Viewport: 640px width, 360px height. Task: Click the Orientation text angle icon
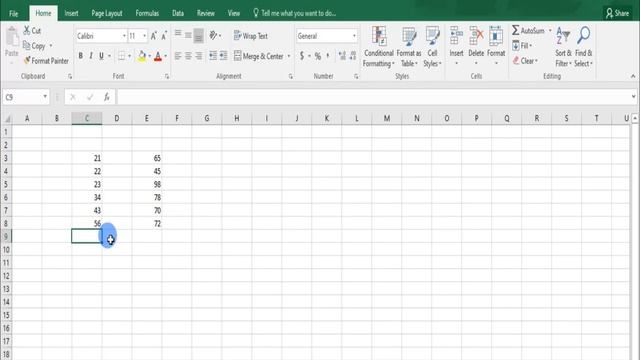tap(213, 36)
